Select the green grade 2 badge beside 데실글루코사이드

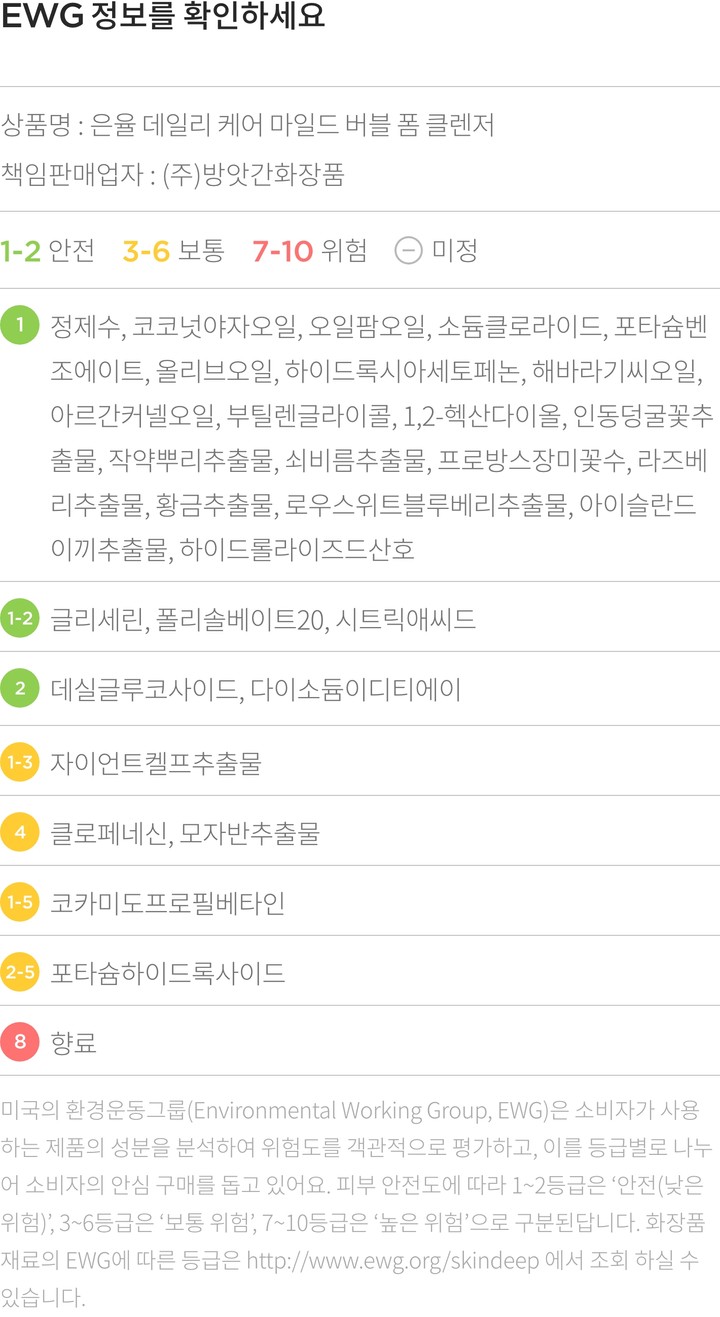pyautogui.click(x=19, y=689)
